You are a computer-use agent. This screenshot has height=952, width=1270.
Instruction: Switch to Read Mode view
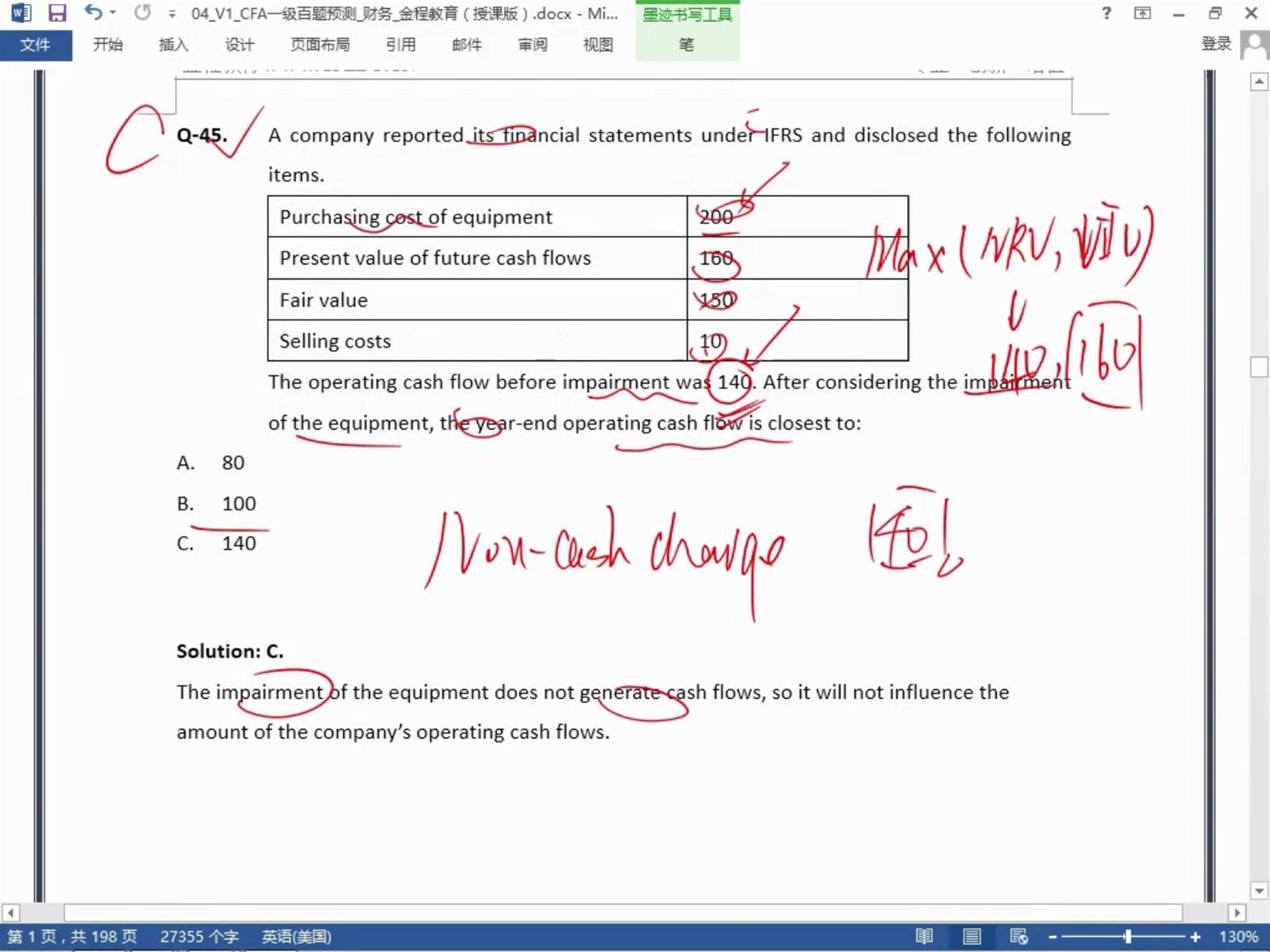(x=924, y=937)
